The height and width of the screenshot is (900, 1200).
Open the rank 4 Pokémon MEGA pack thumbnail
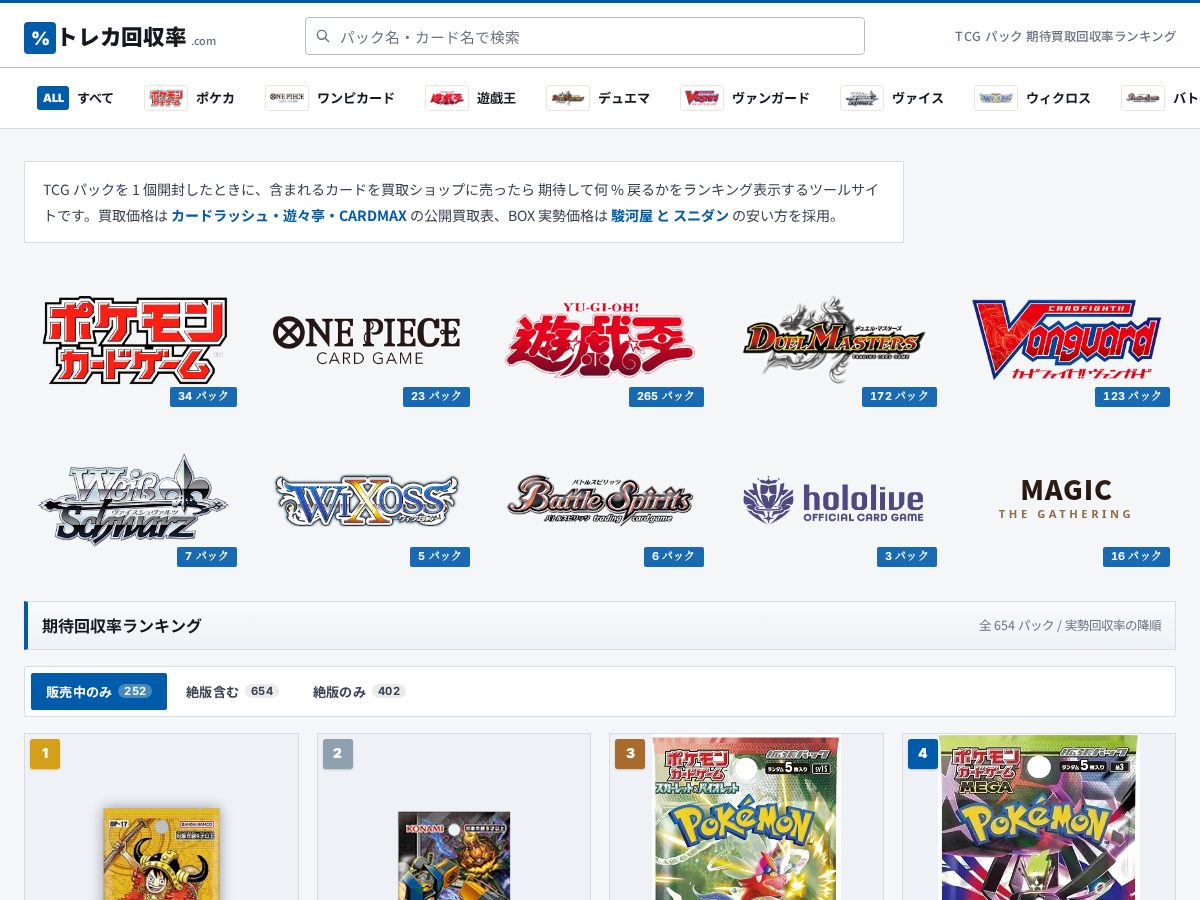[x=1039, y=818]
